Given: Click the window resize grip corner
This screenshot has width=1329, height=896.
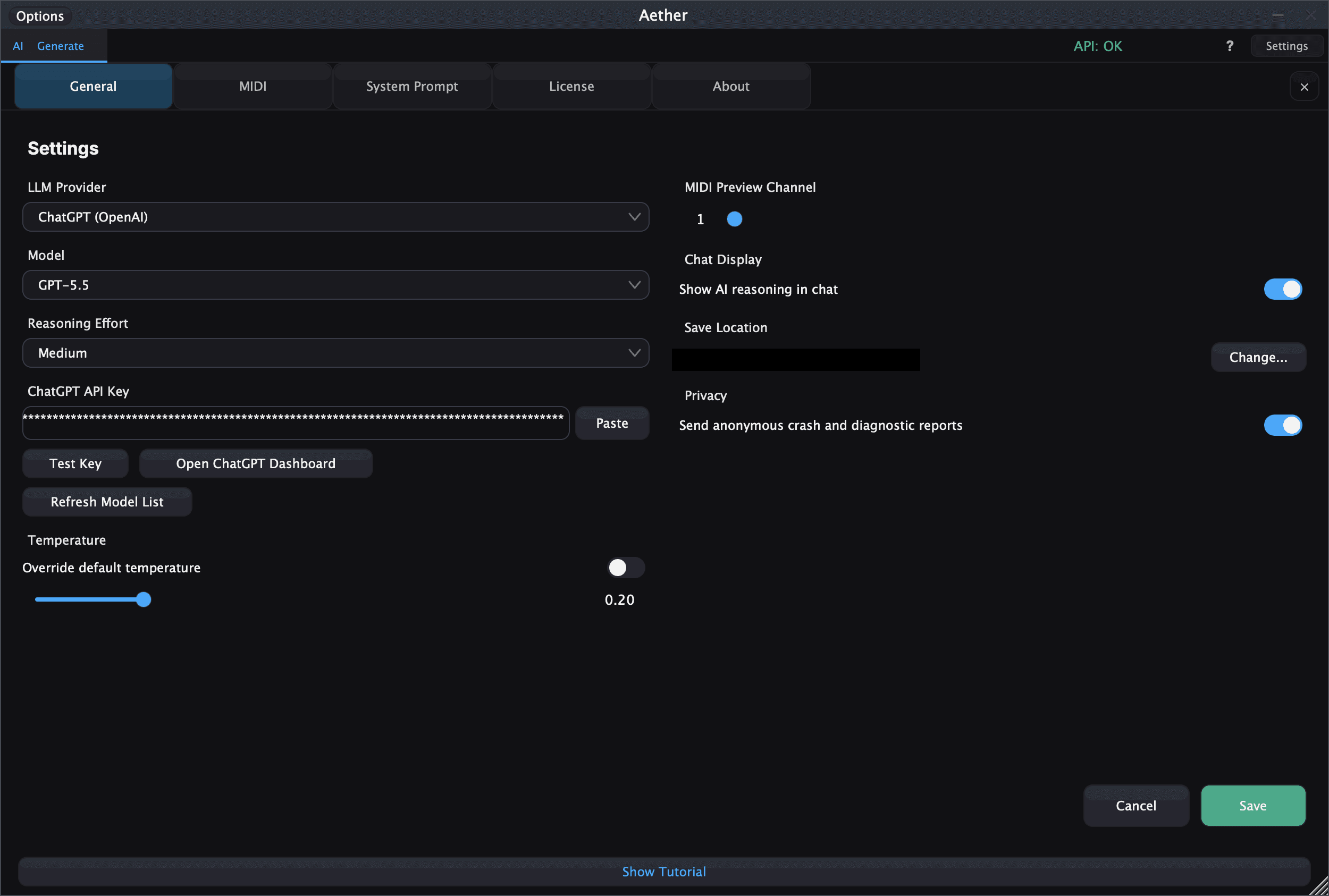Looking at the screenshot, I should click(1319, 886).
